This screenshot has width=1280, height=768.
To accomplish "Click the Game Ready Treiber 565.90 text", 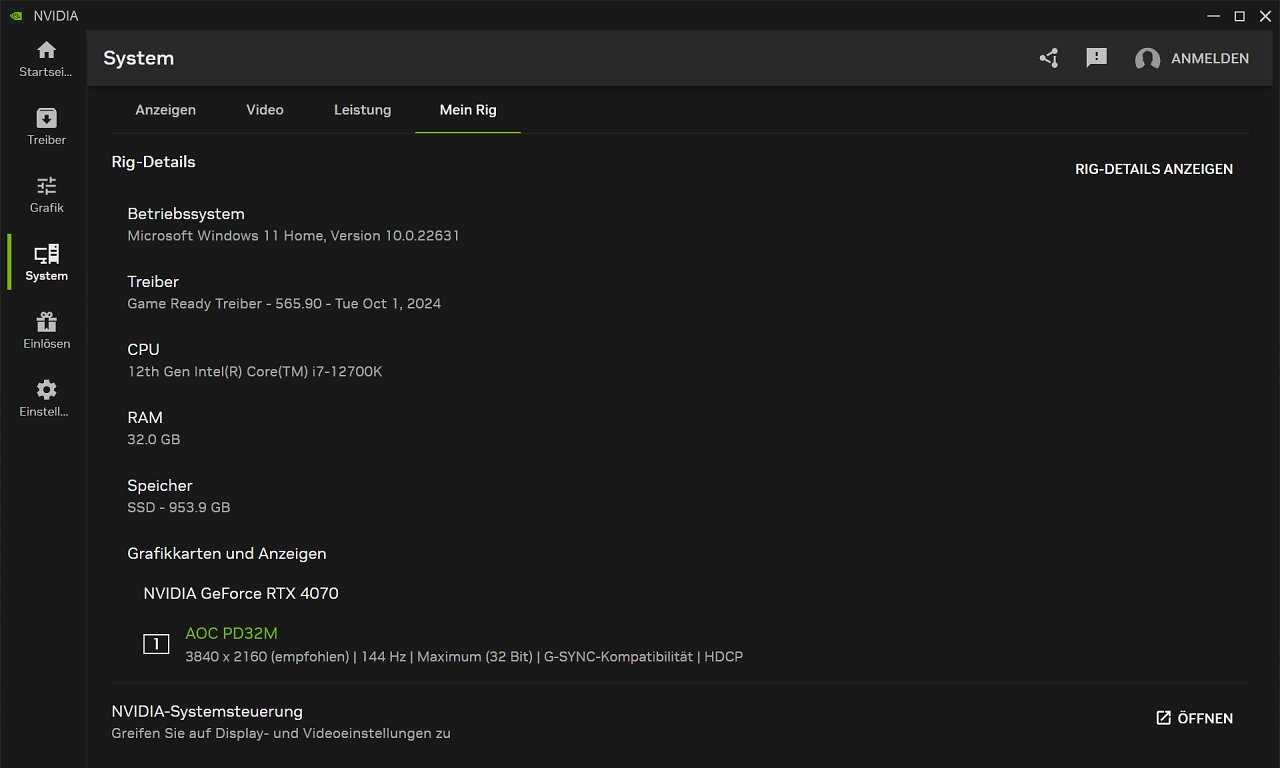I will pyautogui.click(x=284, y=304).
